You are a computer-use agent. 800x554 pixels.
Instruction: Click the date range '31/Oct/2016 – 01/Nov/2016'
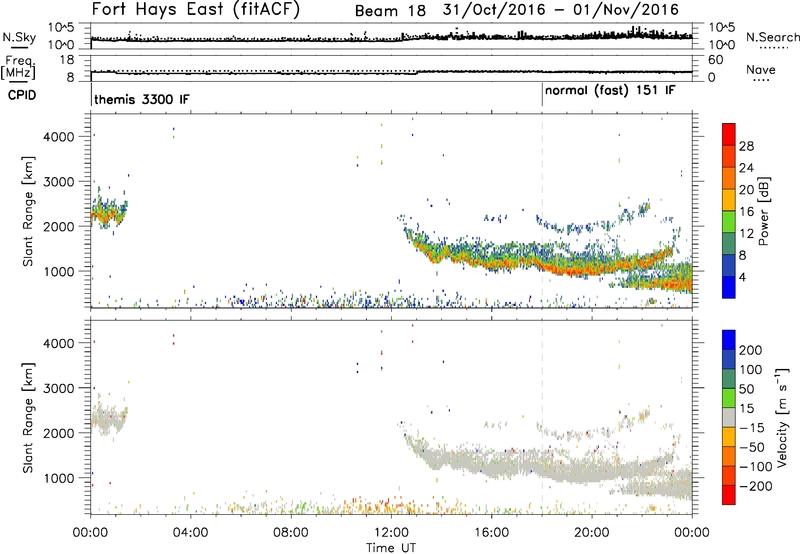[x=561, y=10]
